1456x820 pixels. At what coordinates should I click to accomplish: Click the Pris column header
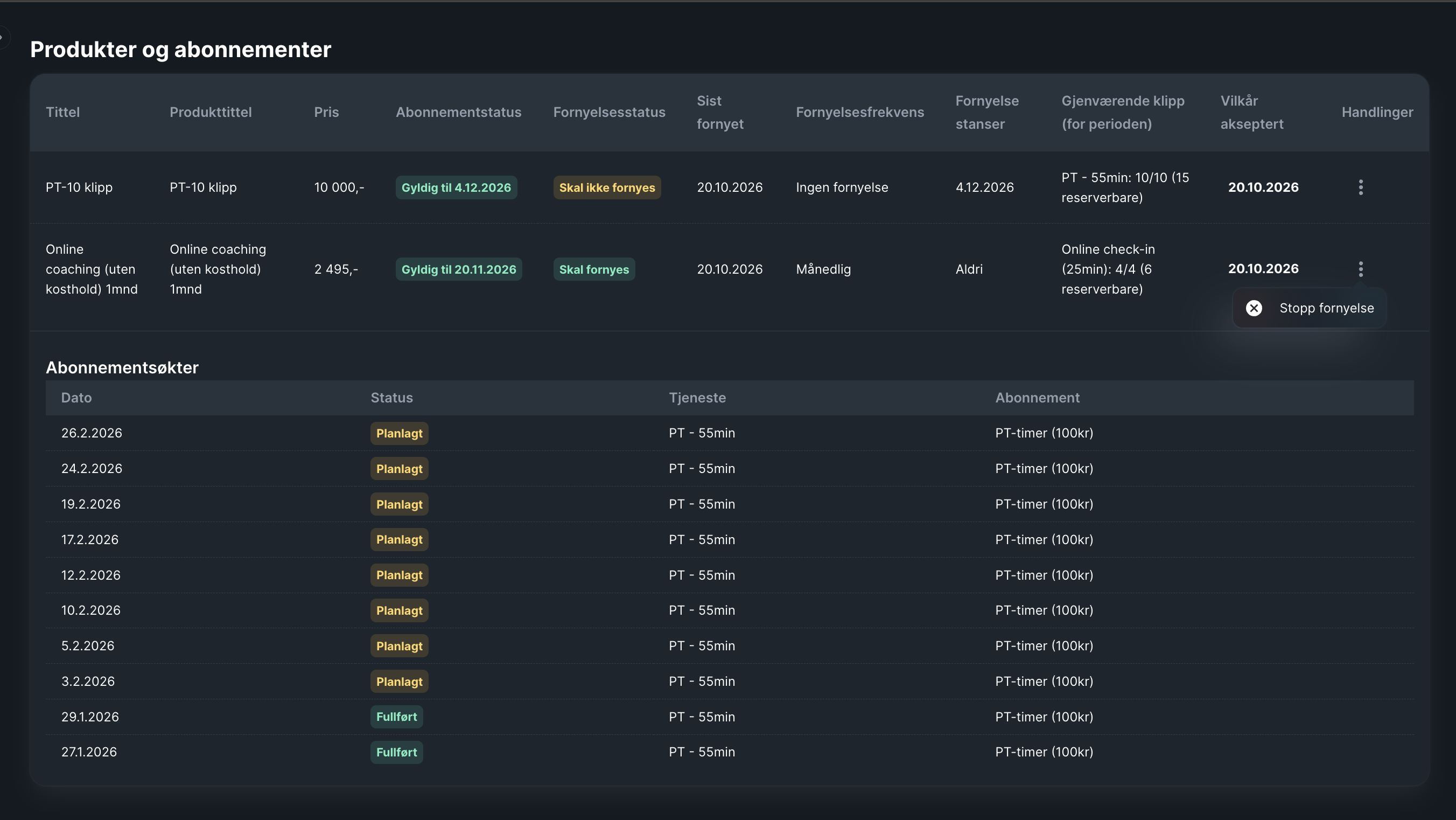tap(327, 112)
